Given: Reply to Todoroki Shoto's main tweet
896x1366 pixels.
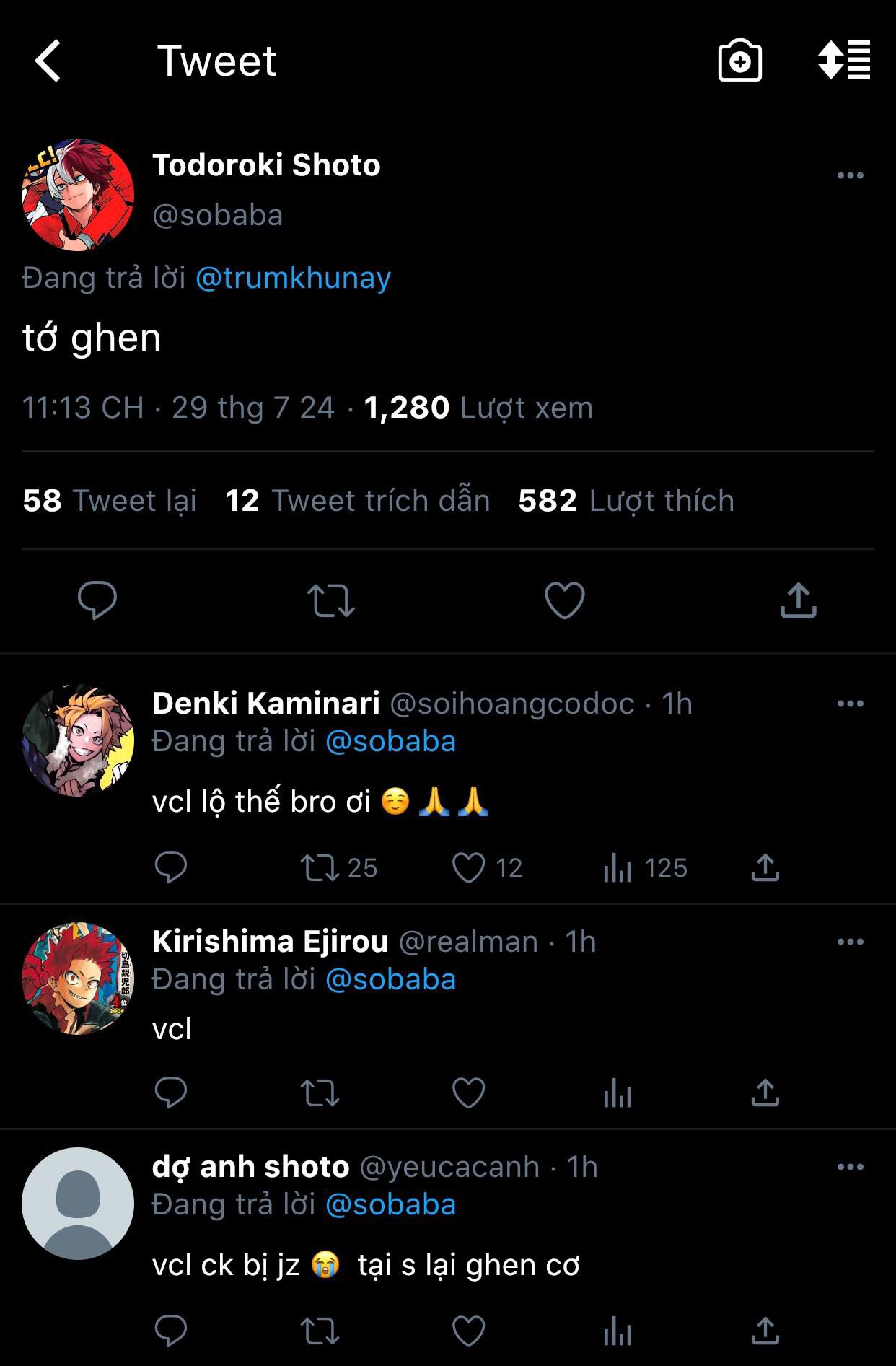Looking at the screenshot, I should 97,600.
